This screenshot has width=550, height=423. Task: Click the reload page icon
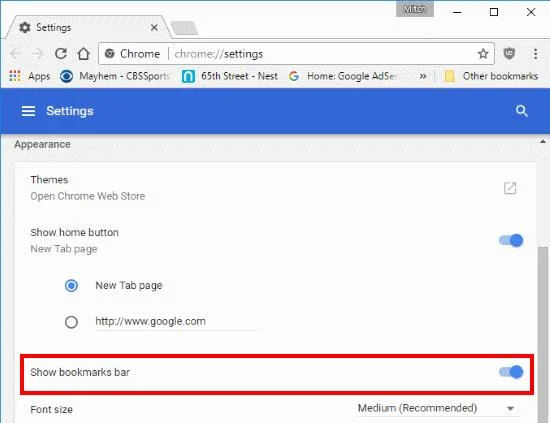coord(61,54)
